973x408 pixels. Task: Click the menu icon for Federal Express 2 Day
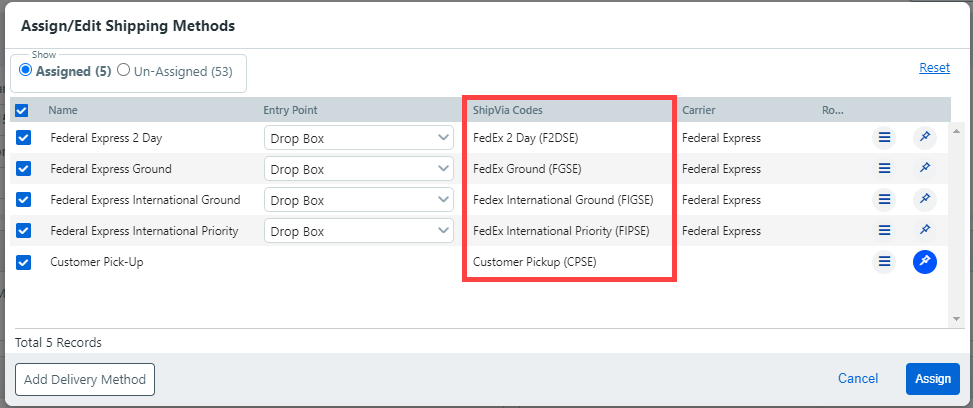click(884, 138)
